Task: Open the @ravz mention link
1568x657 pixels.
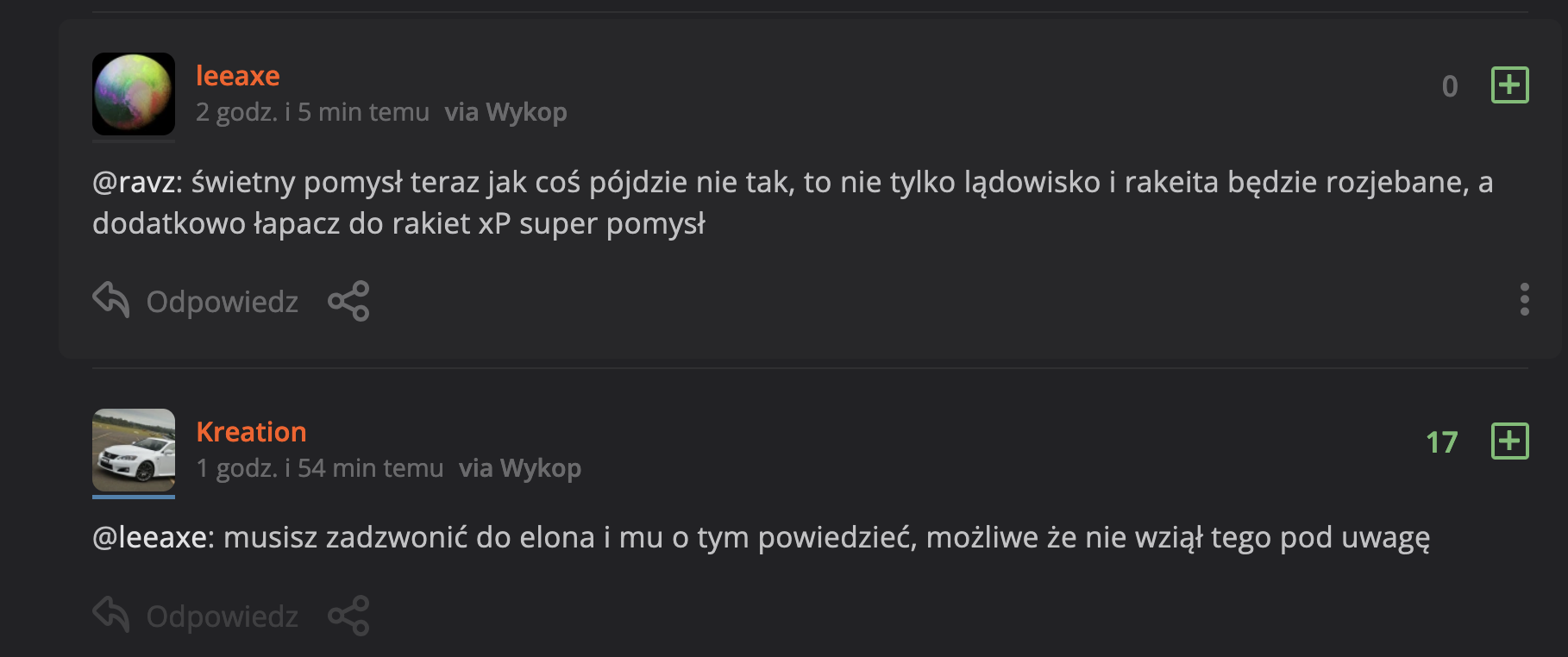Action: pos(134,183)
